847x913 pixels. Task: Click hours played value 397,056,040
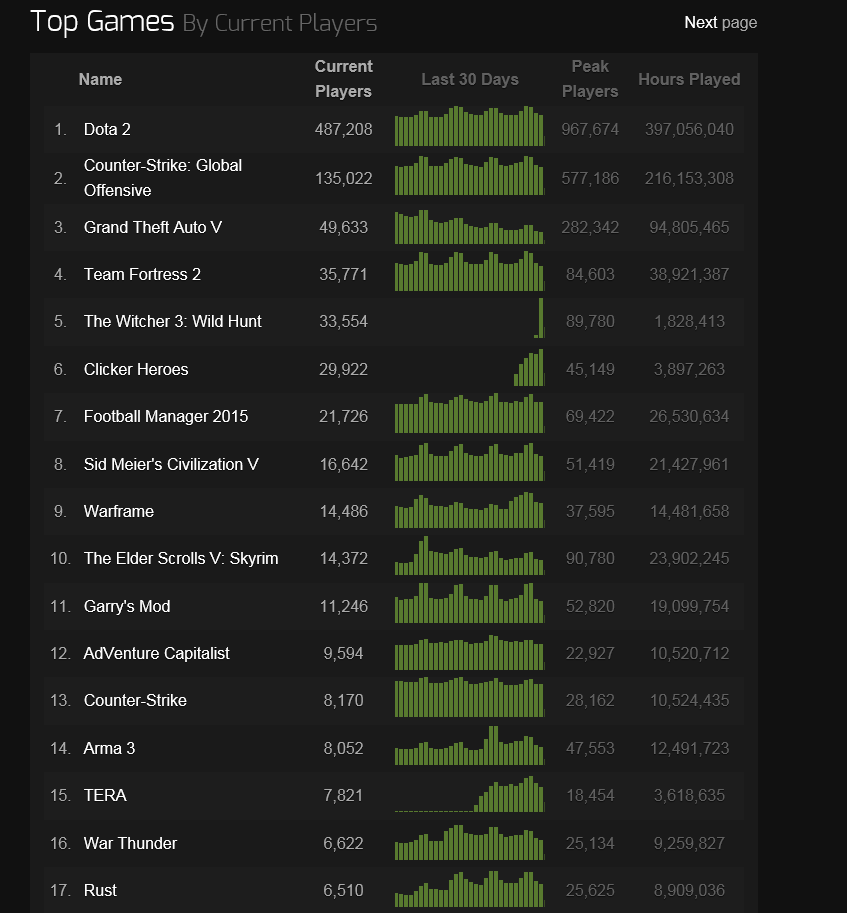(689, 129)
